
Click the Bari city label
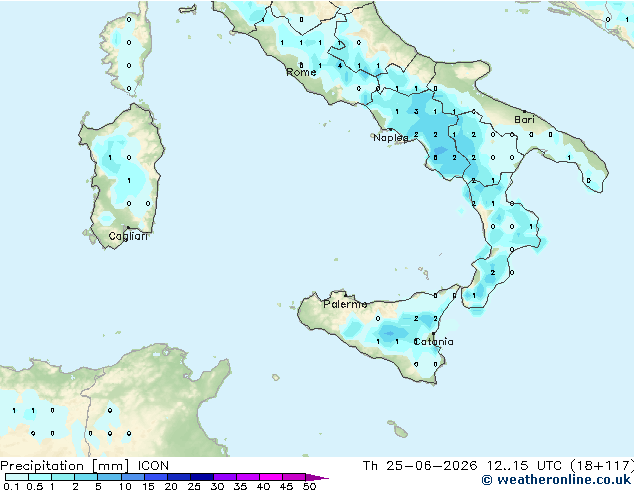524,119
